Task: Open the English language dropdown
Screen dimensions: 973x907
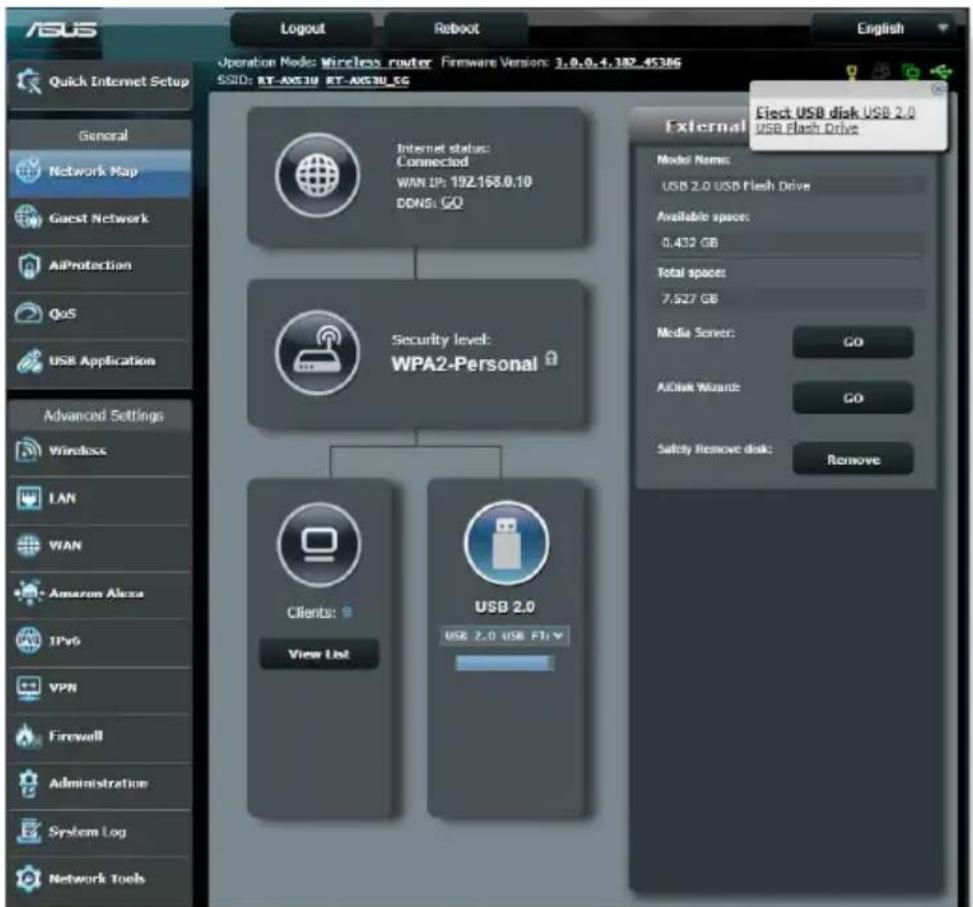Action: click(888, 29)
